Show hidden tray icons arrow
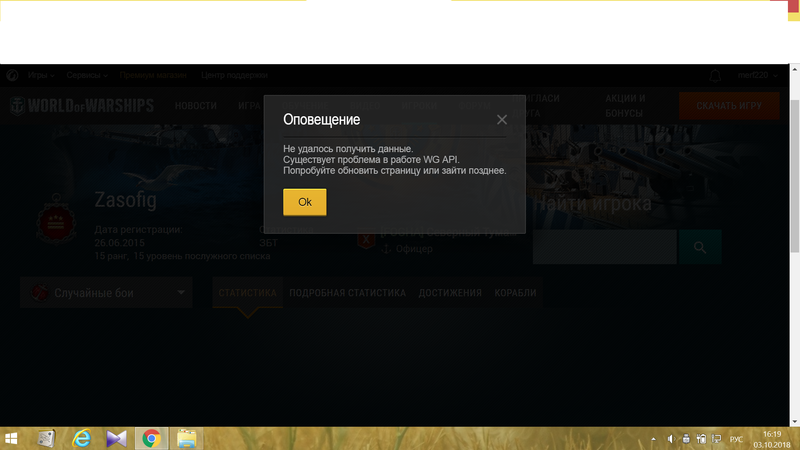Image resolution: width=800 pixels, height=450 pixels. 653,439
